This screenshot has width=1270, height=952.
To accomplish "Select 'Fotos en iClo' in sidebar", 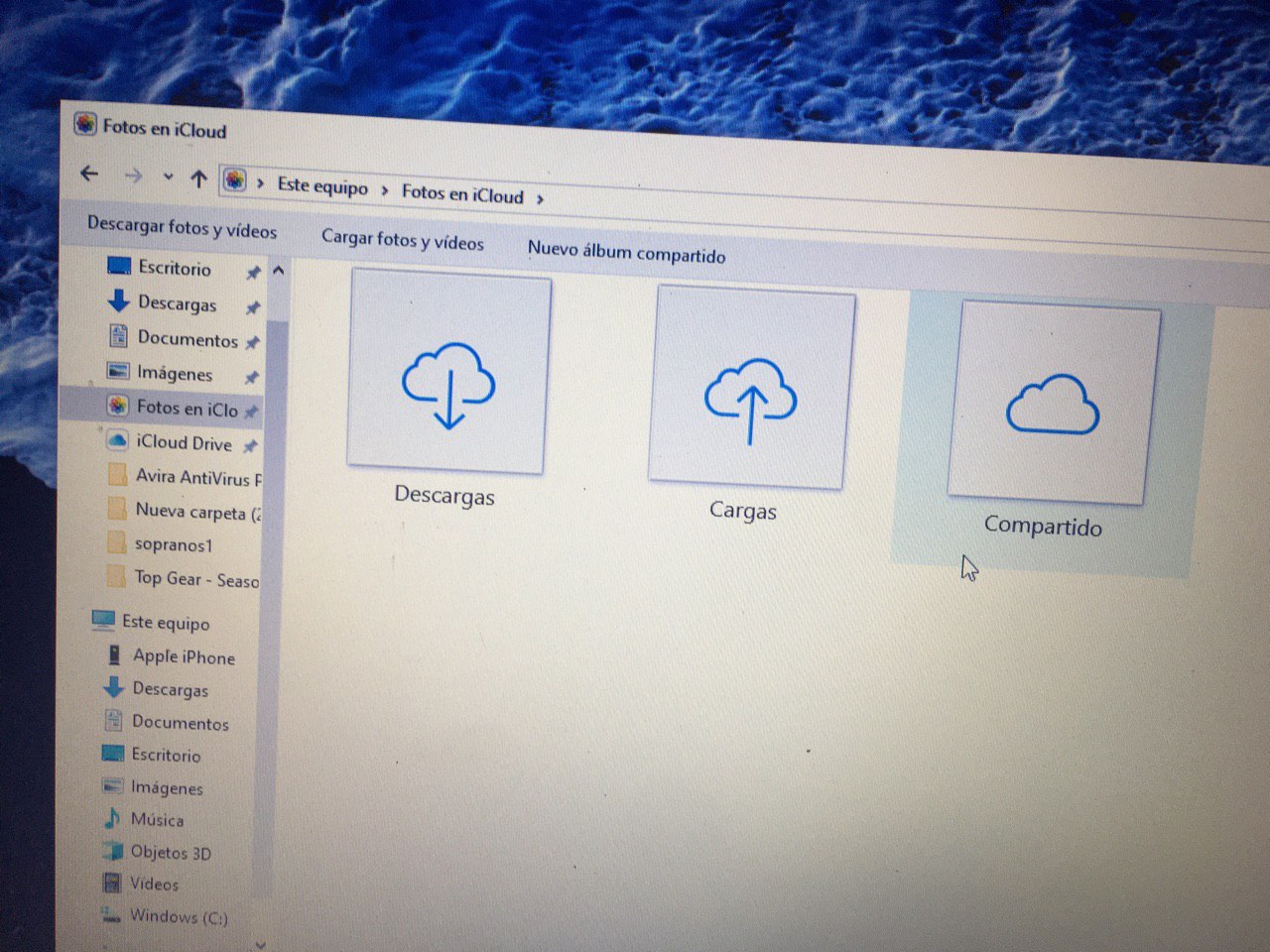I will tap(188, 408).
